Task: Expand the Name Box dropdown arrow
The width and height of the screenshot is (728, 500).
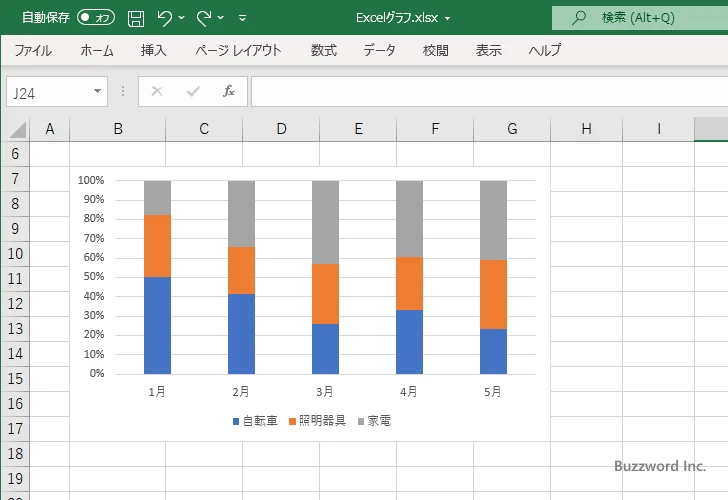Action: [98, 91]
